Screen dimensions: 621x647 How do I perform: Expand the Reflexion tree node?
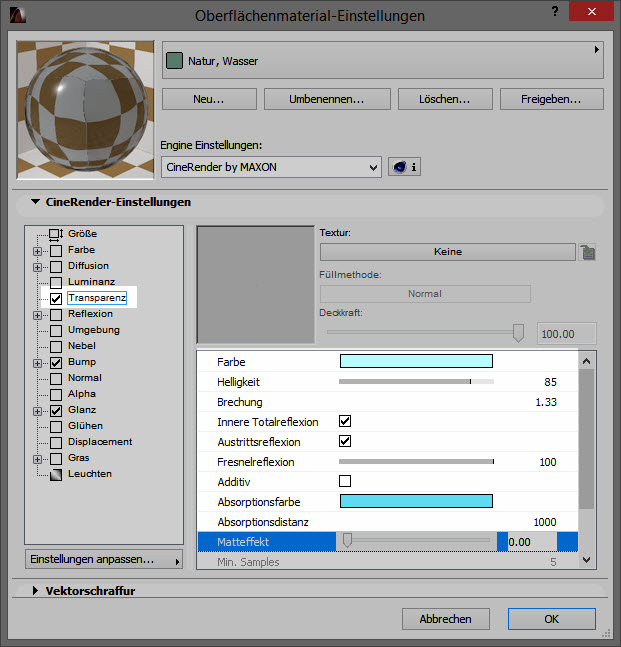[x=37, y=315]
